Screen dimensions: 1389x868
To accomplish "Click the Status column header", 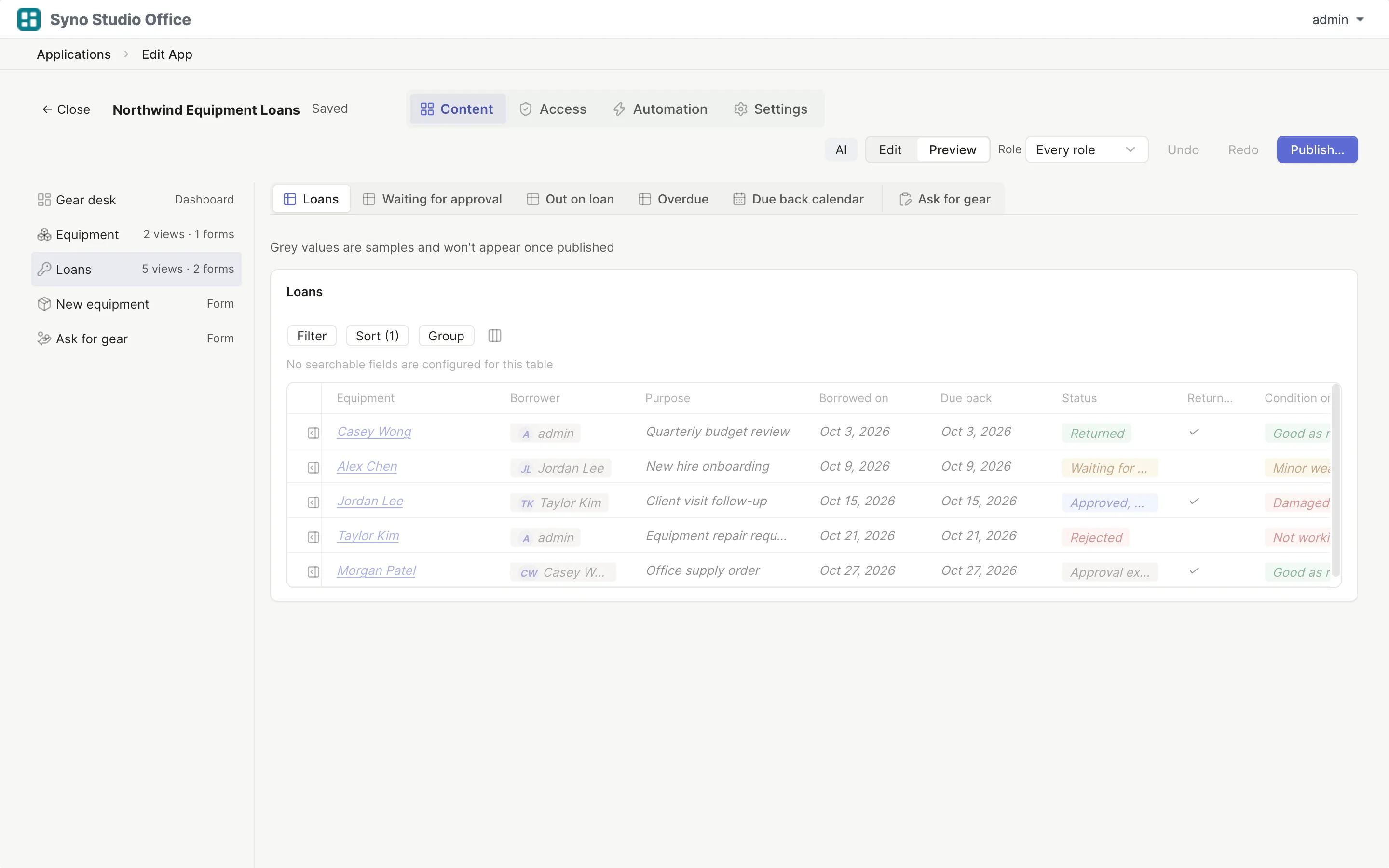I will tap(1078, 398).
